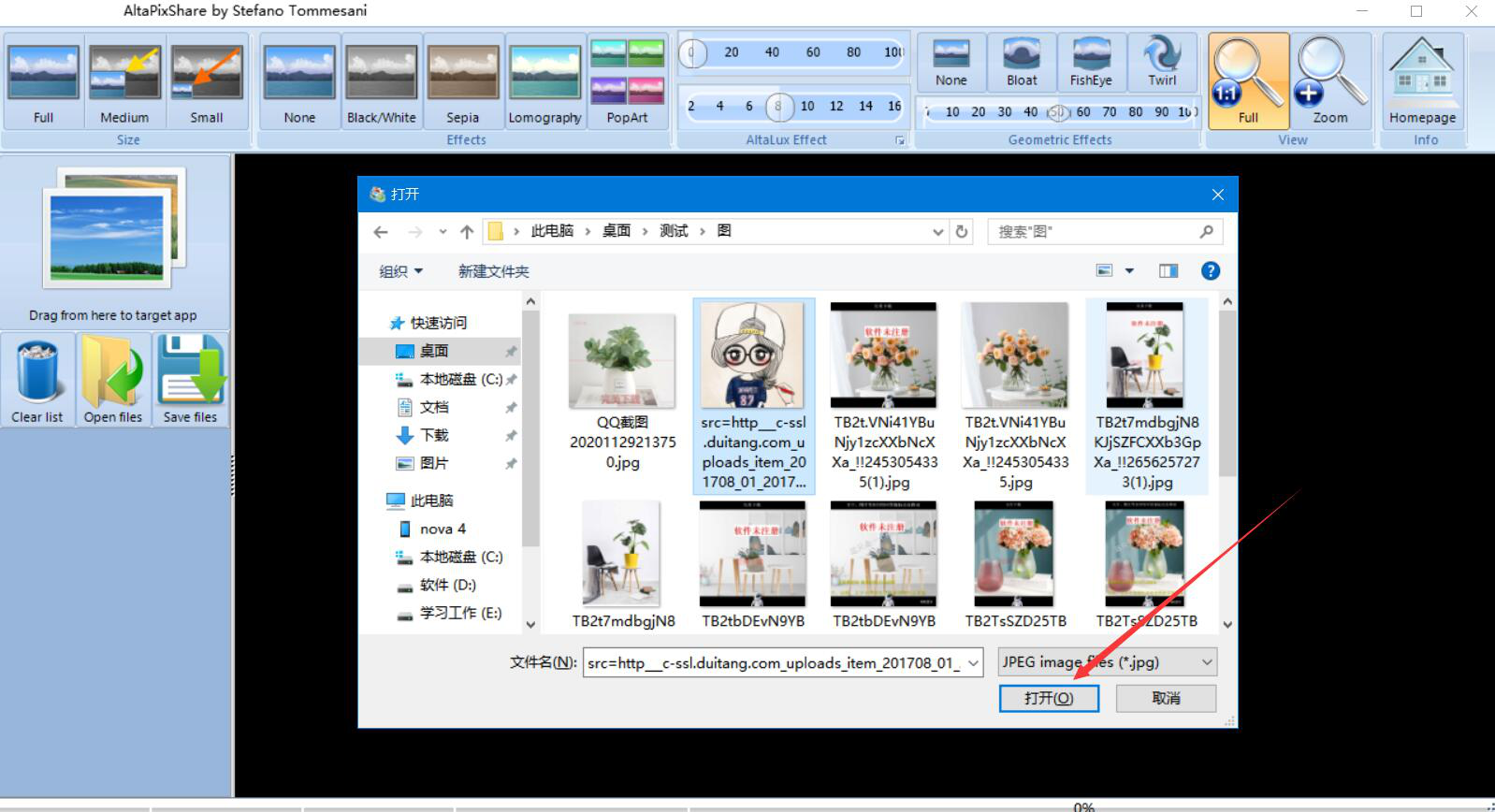Click the 新建文件夹 button
The image size is (1495, 812).
493,271
